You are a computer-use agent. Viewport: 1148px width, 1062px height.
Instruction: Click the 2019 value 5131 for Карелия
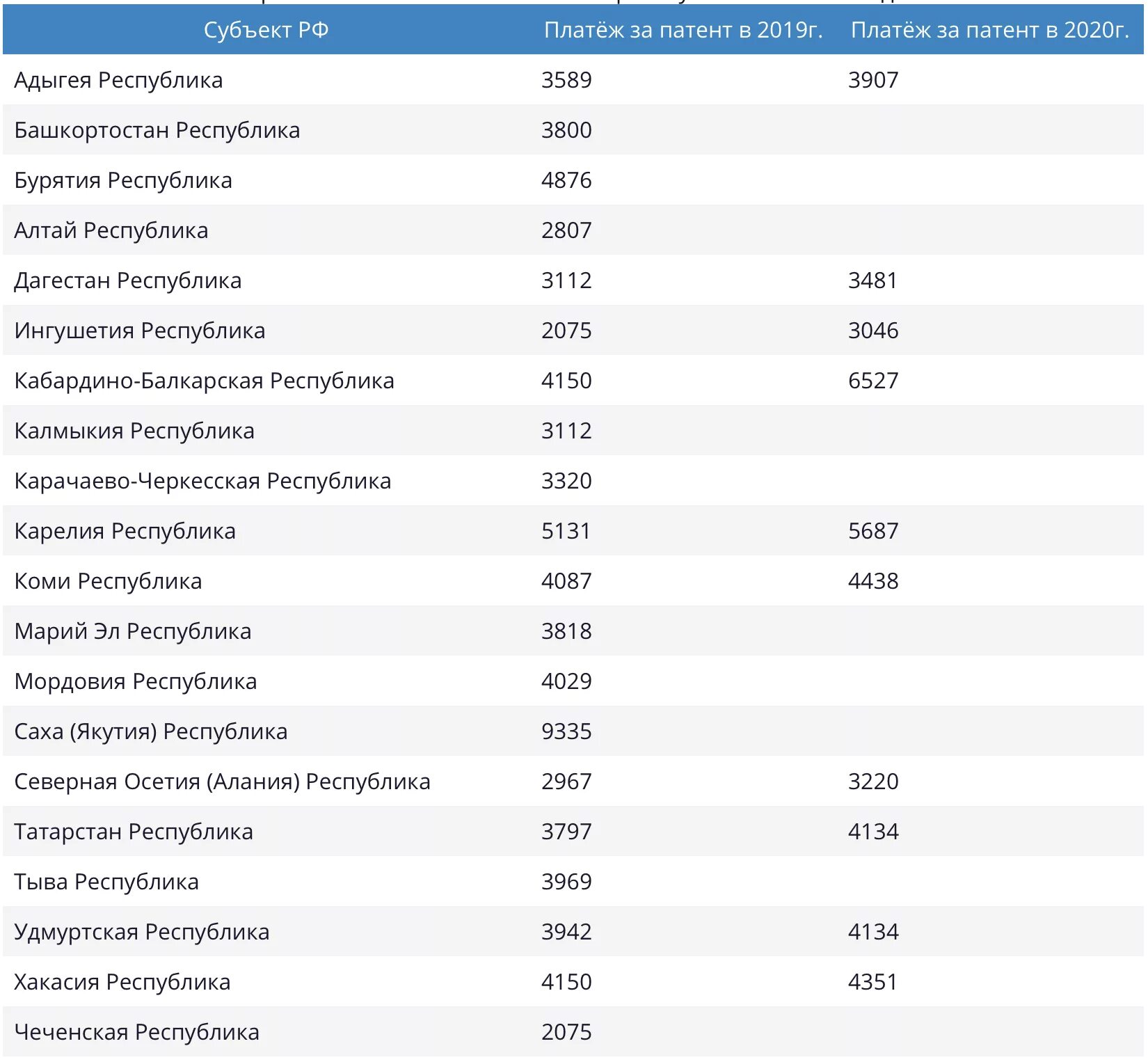[566, 531]
